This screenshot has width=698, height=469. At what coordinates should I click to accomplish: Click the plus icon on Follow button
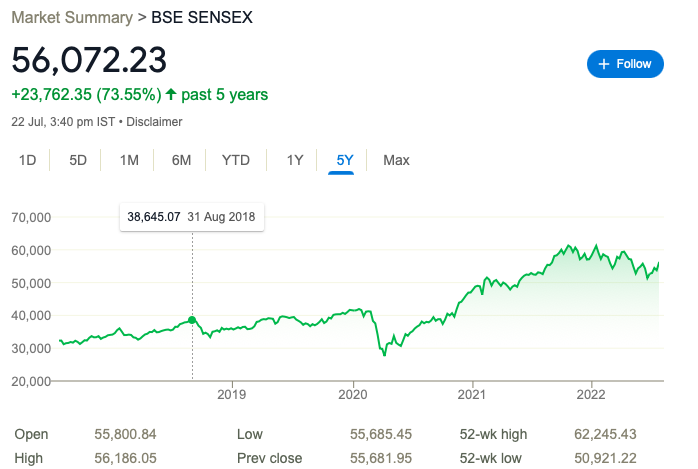tap(604, 64)
